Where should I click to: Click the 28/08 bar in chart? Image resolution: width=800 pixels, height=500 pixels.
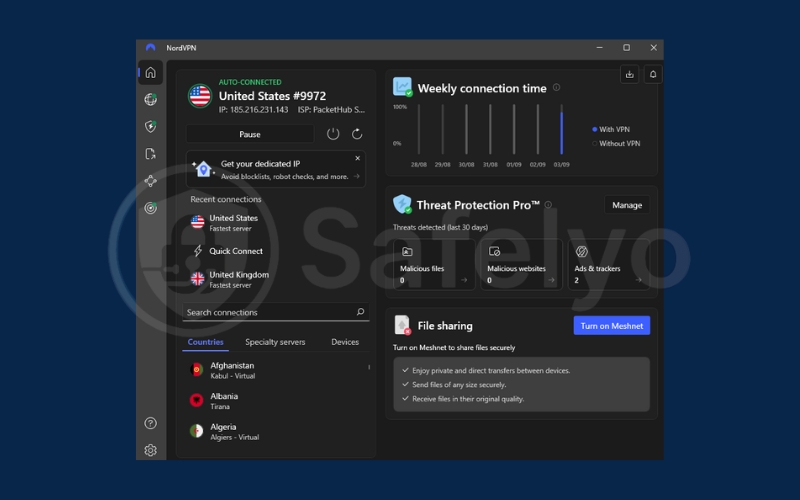click(419, 129)
